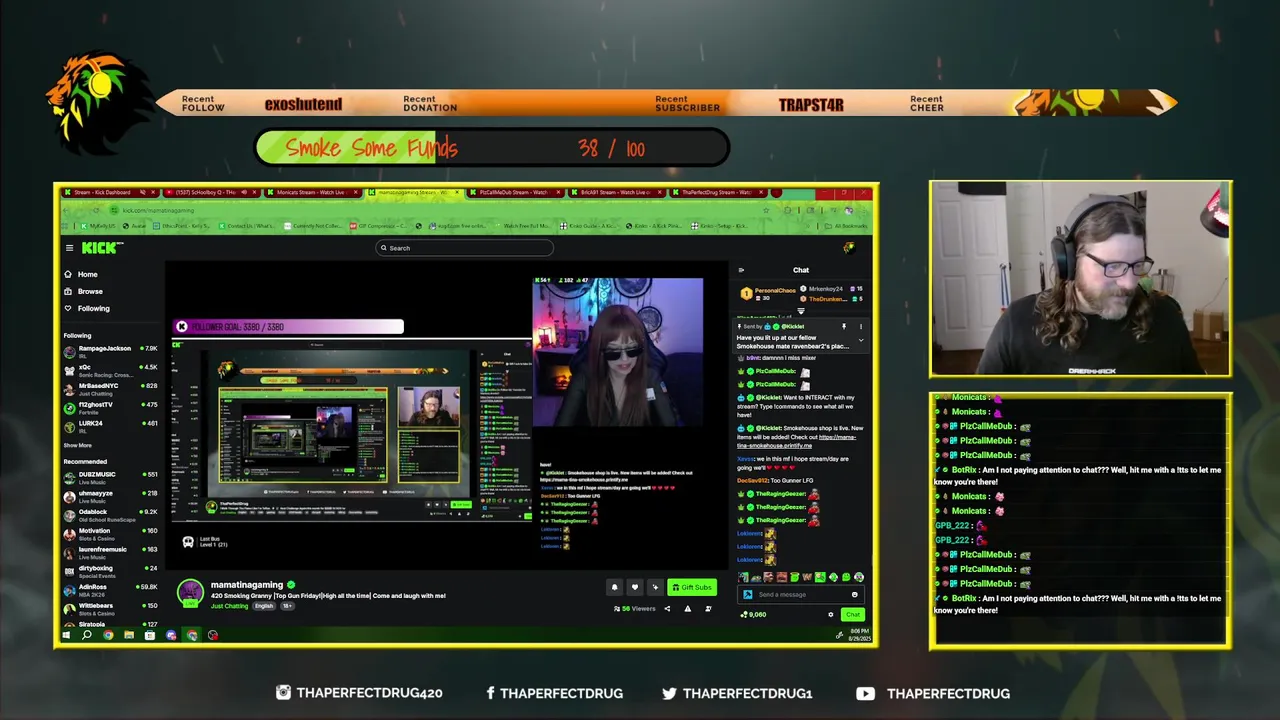
Task: Open the Home page in sidebar
Action: click(x=81, y=274)
